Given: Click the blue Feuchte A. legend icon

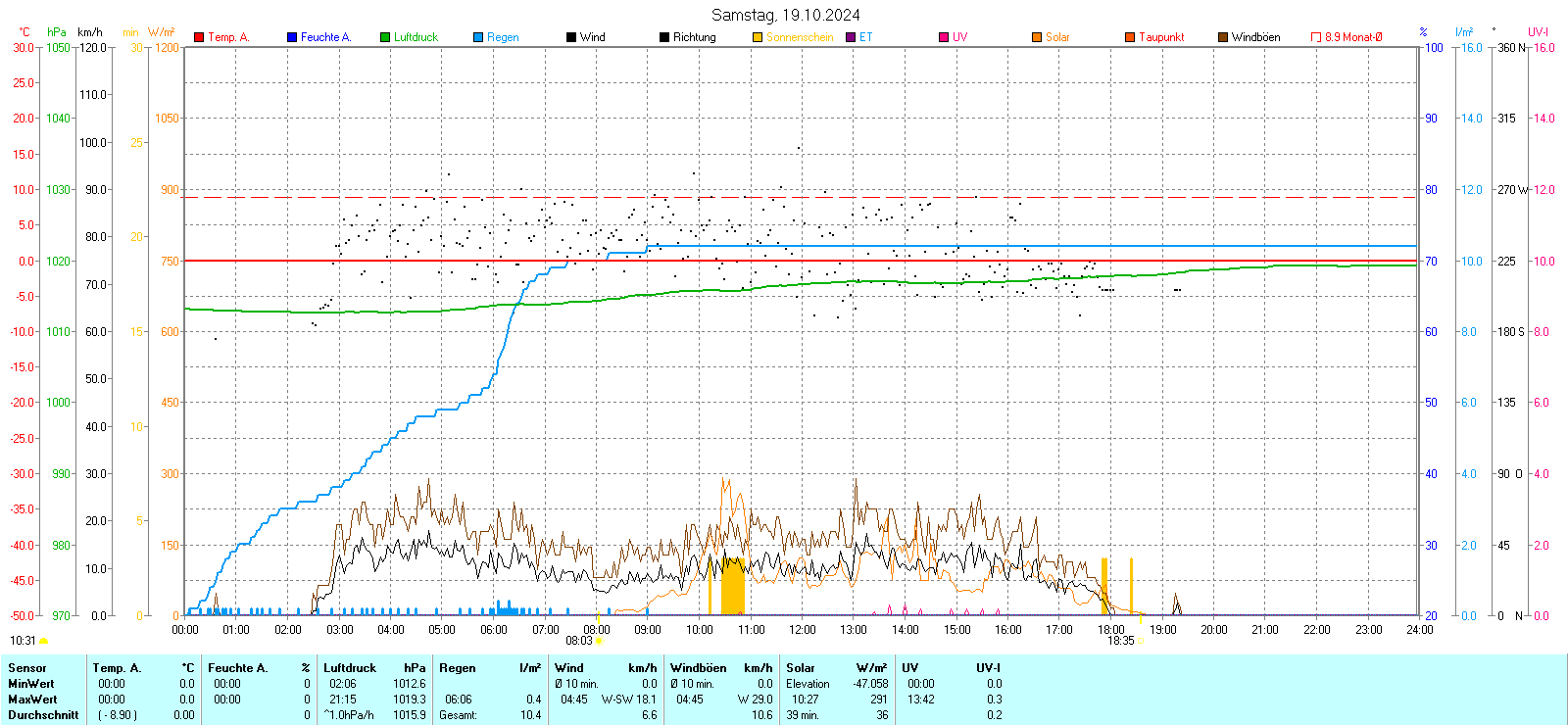Looking at the screenshot, I should click(292, 37).
